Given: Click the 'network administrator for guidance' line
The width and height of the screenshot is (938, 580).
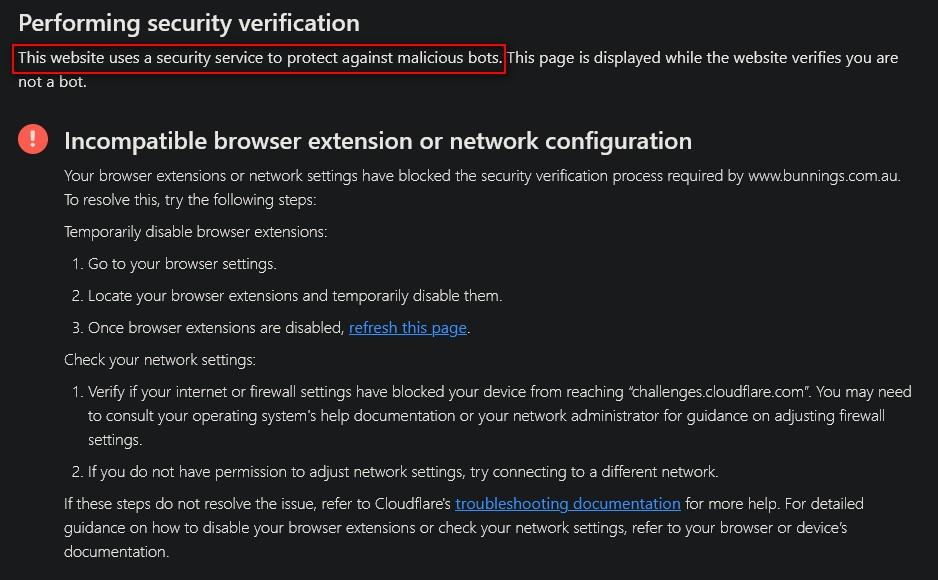Looking at the screenshot, I should 486,416.
